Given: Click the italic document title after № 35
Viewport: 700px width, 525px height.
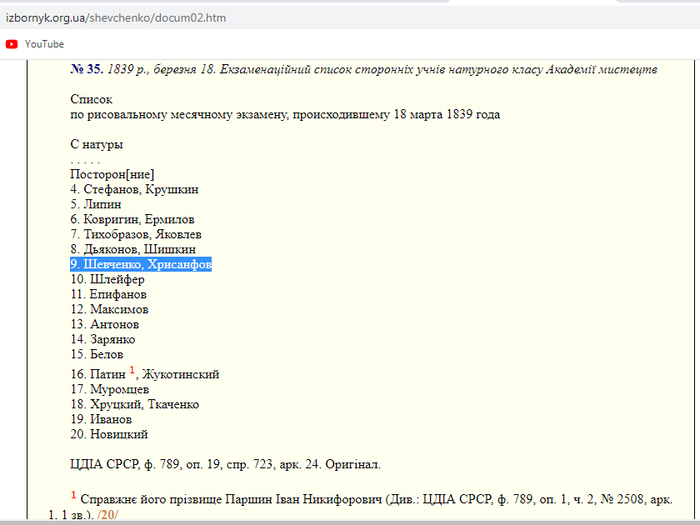Looking at the screenshot, I should 385,70.
